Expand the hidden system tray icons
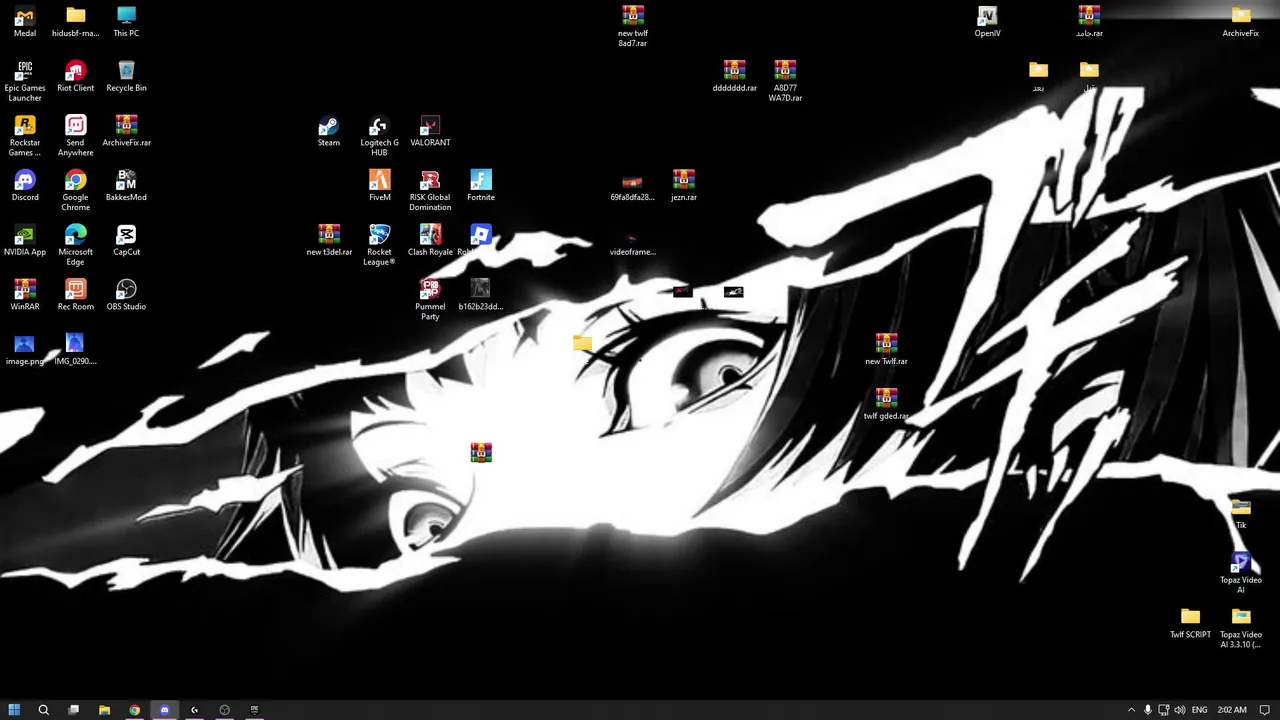 (1131, 710)
